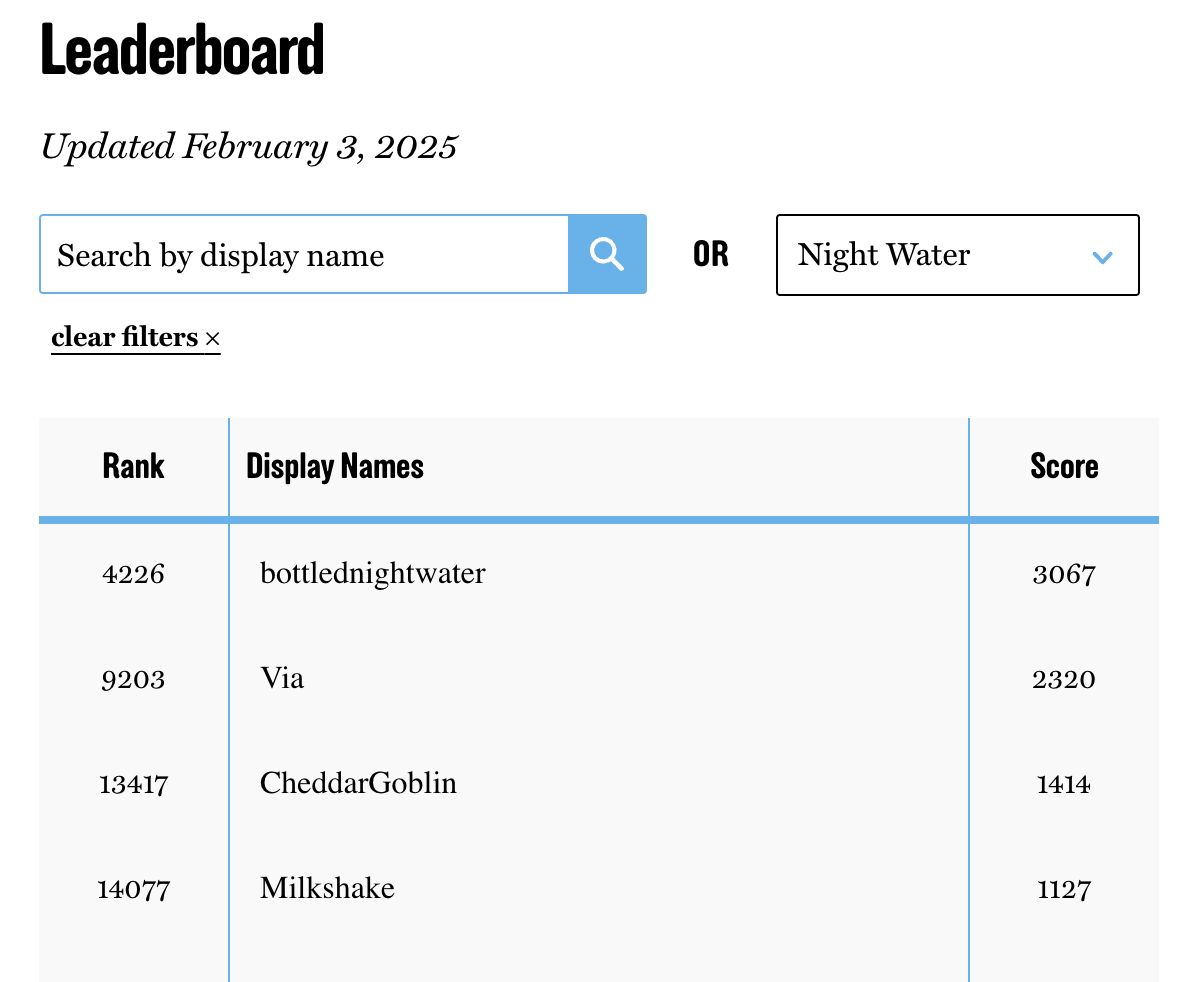Select the CheddarGoblin row in the table
1204x982 pixels.
(358, 784)
